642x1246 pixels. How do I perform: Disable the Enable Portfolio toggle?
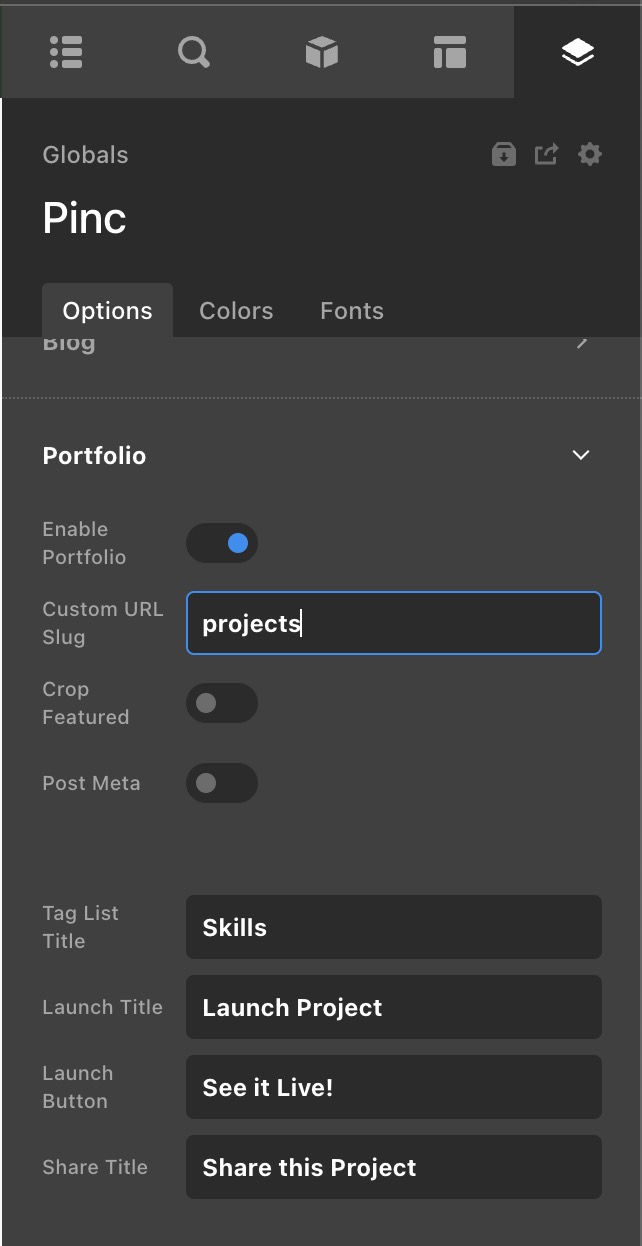222,543
